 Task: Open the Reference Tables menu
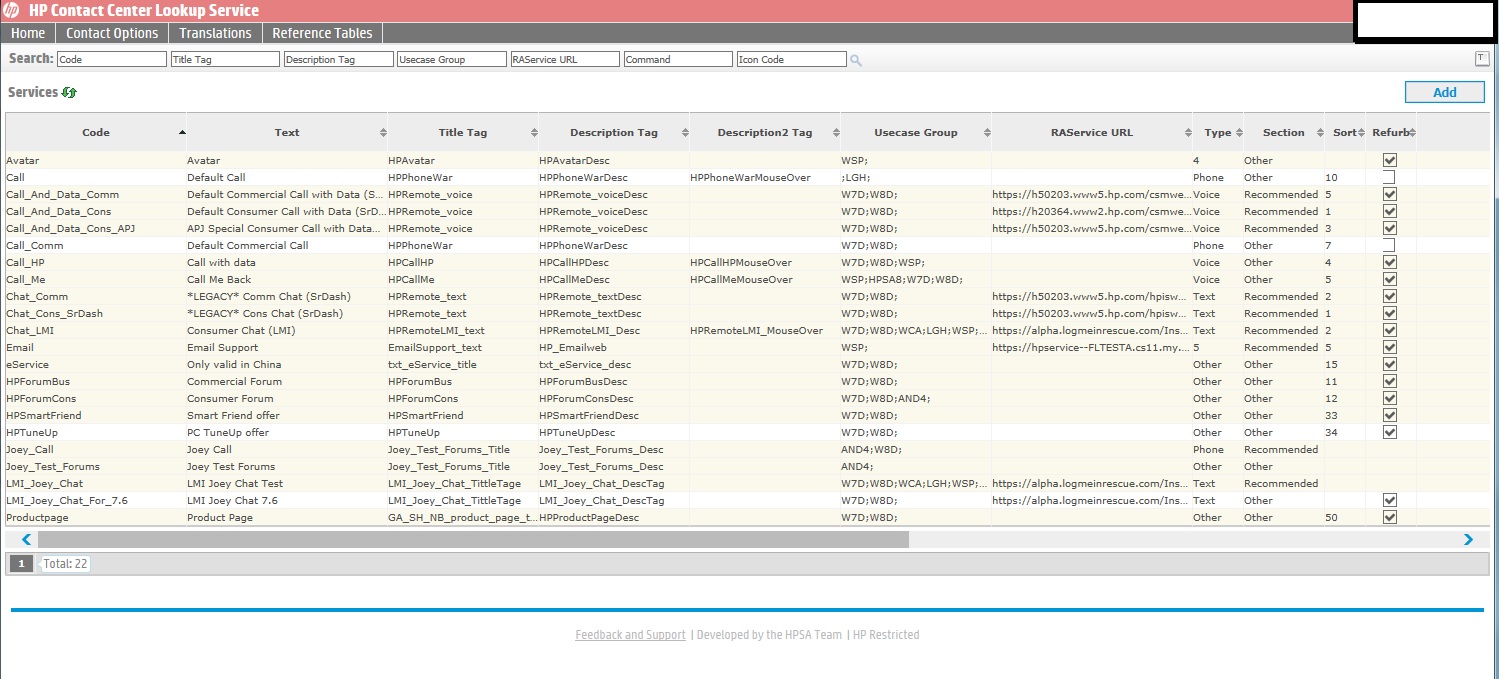pyautogui.click(x=322, y=33)
